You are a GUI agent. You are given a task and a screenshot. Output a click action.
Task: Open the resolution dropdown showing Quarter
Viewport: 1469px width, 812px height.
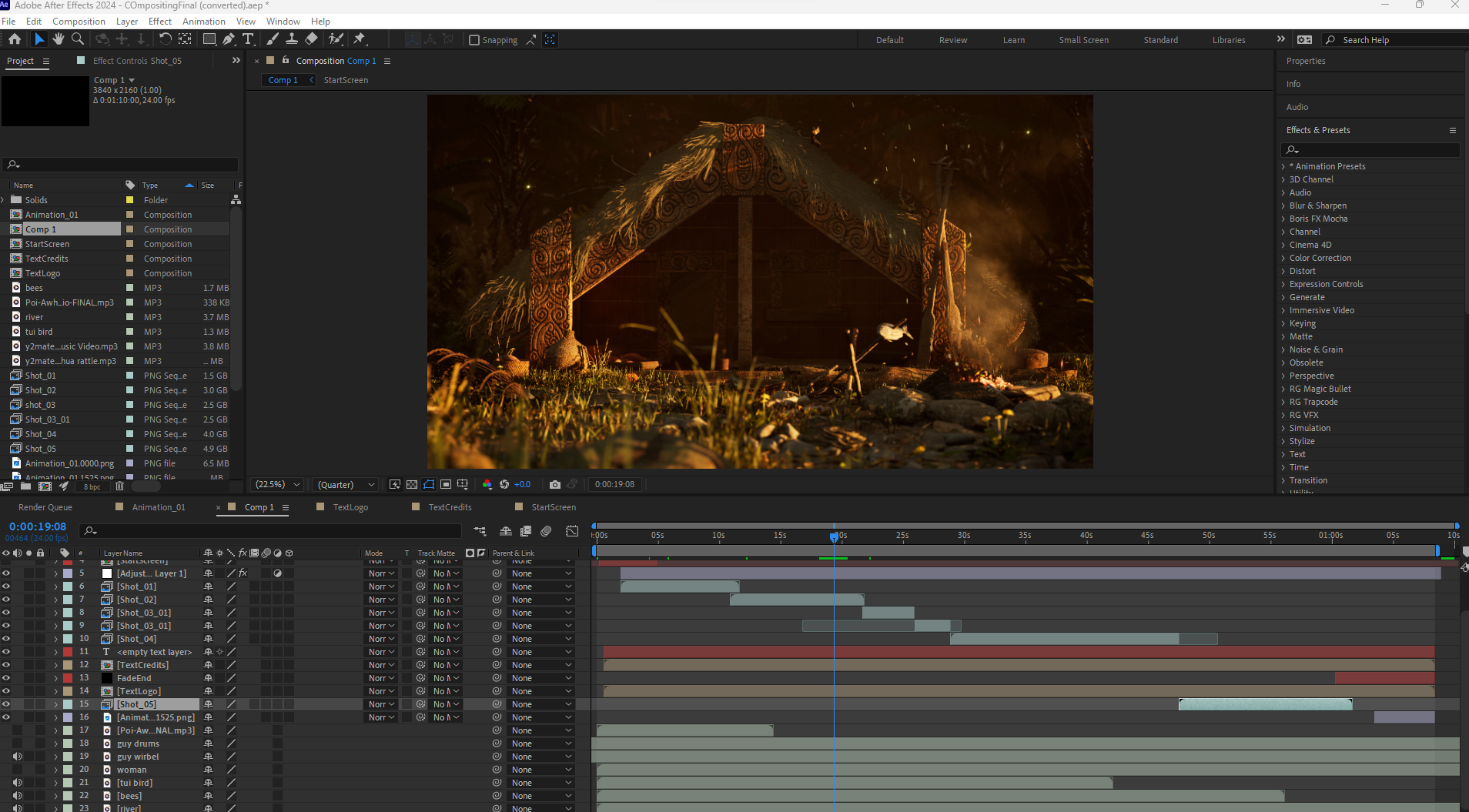[346, 484]
